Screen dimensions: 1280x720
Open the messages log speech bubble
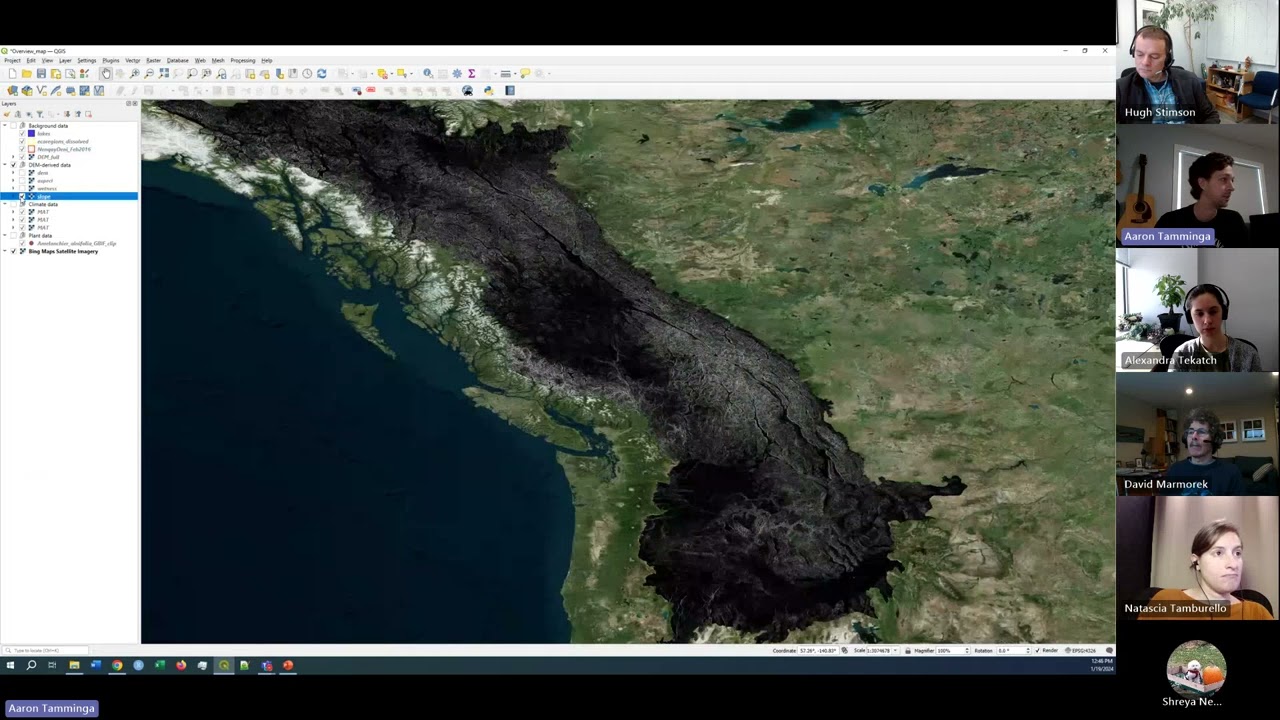pos(1109,650)
